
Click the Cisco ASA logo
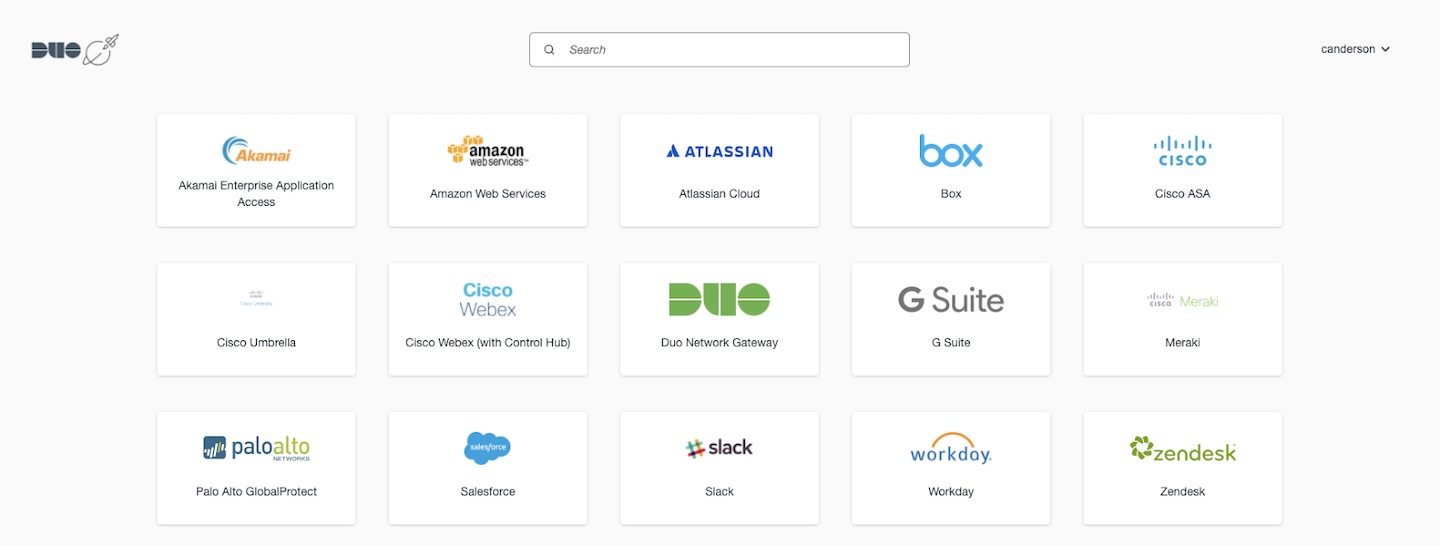(1182, 151)
